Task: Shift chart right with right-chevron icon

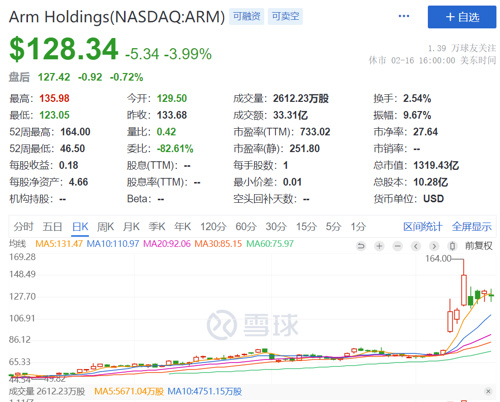Action: [x=434, y=246]
